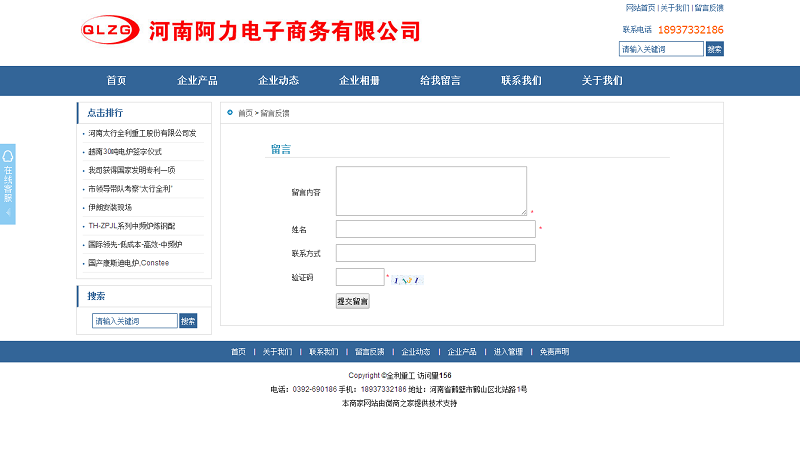Image resolution: width=800 pixels, height=475 pixels.
Task: Open 免责声明 footer link
Action: pyautogui.click(x=554, y=352)
